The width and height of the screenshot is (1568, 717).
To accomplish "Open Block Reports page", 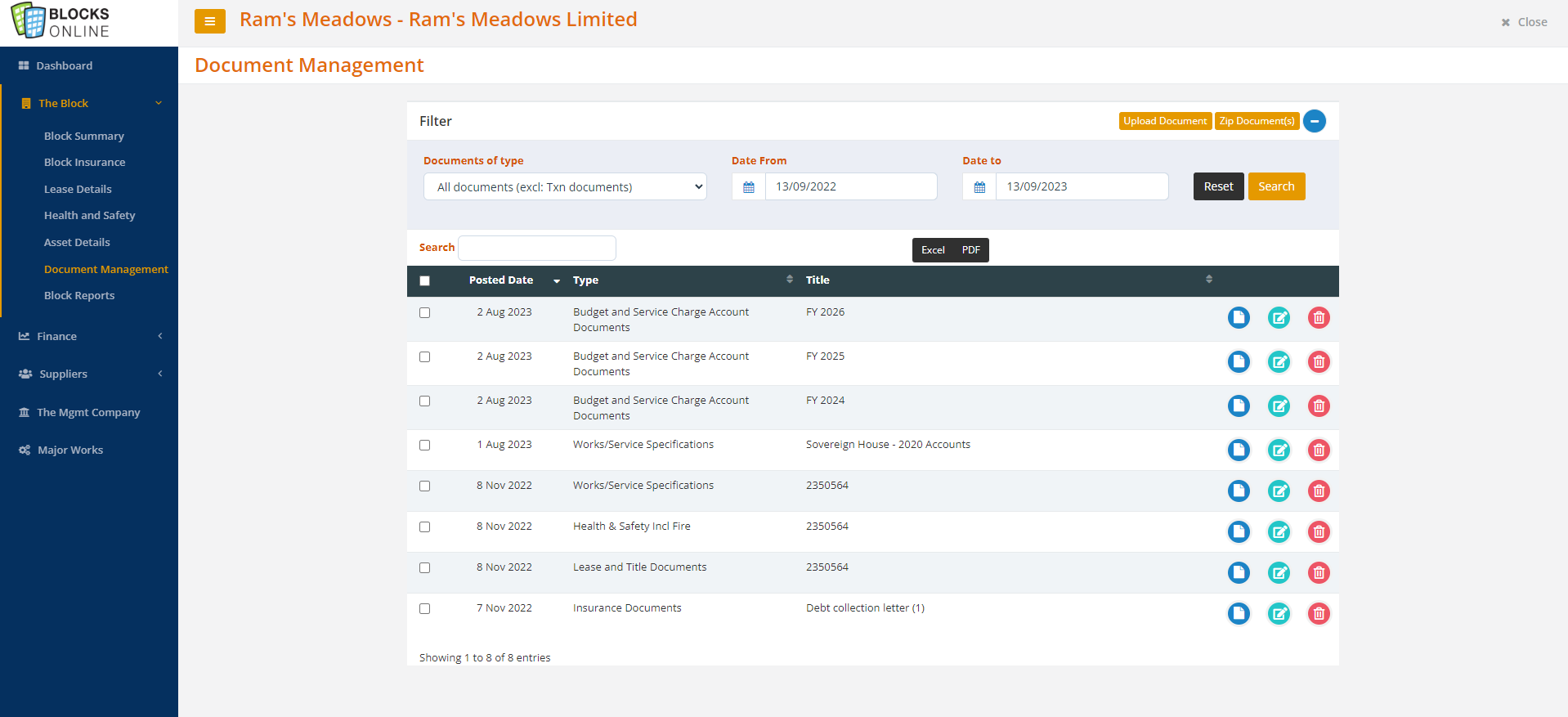I will point(79,295).
